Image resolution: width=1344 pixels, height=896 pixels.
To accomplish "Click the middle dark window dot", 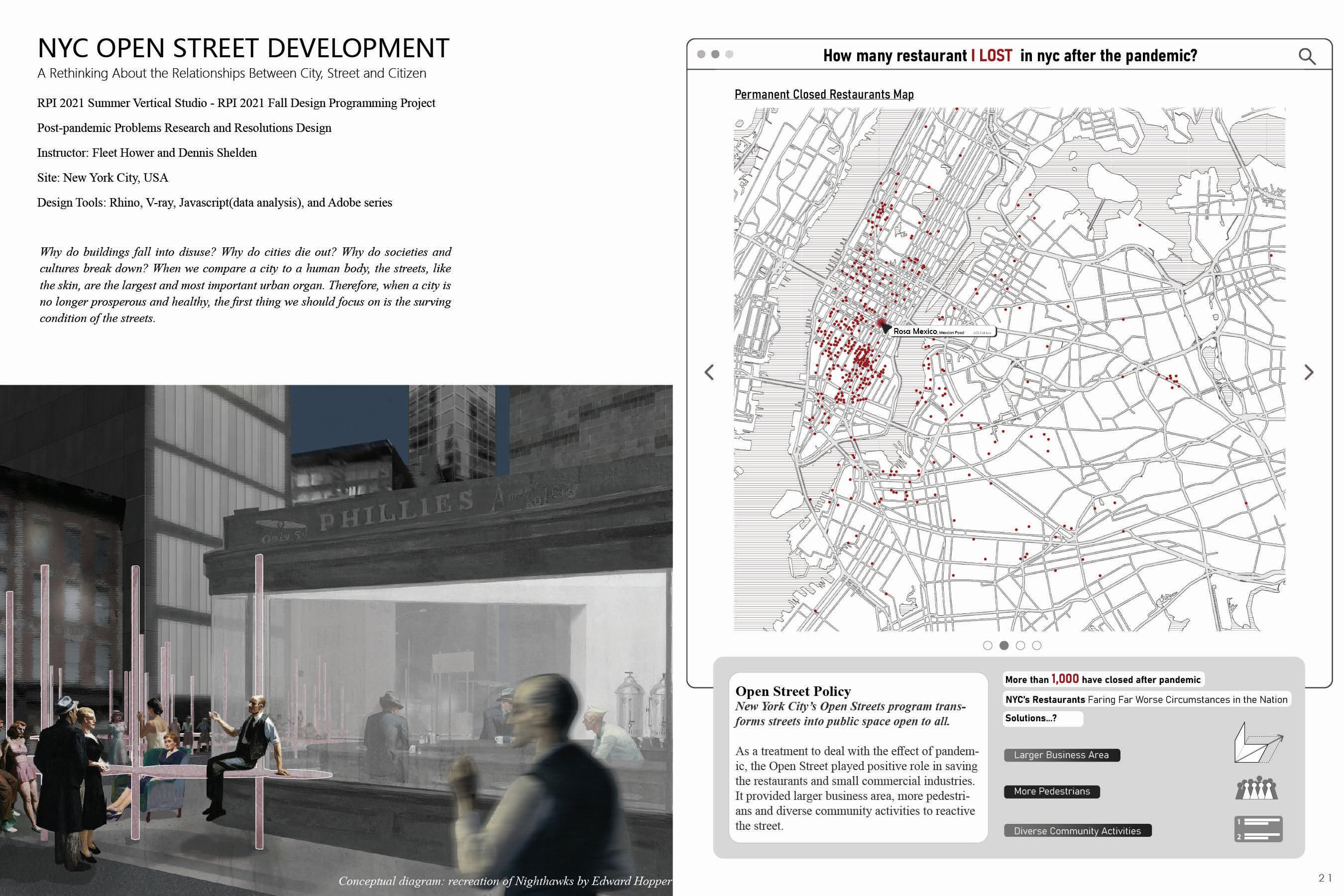I will 715,54.
